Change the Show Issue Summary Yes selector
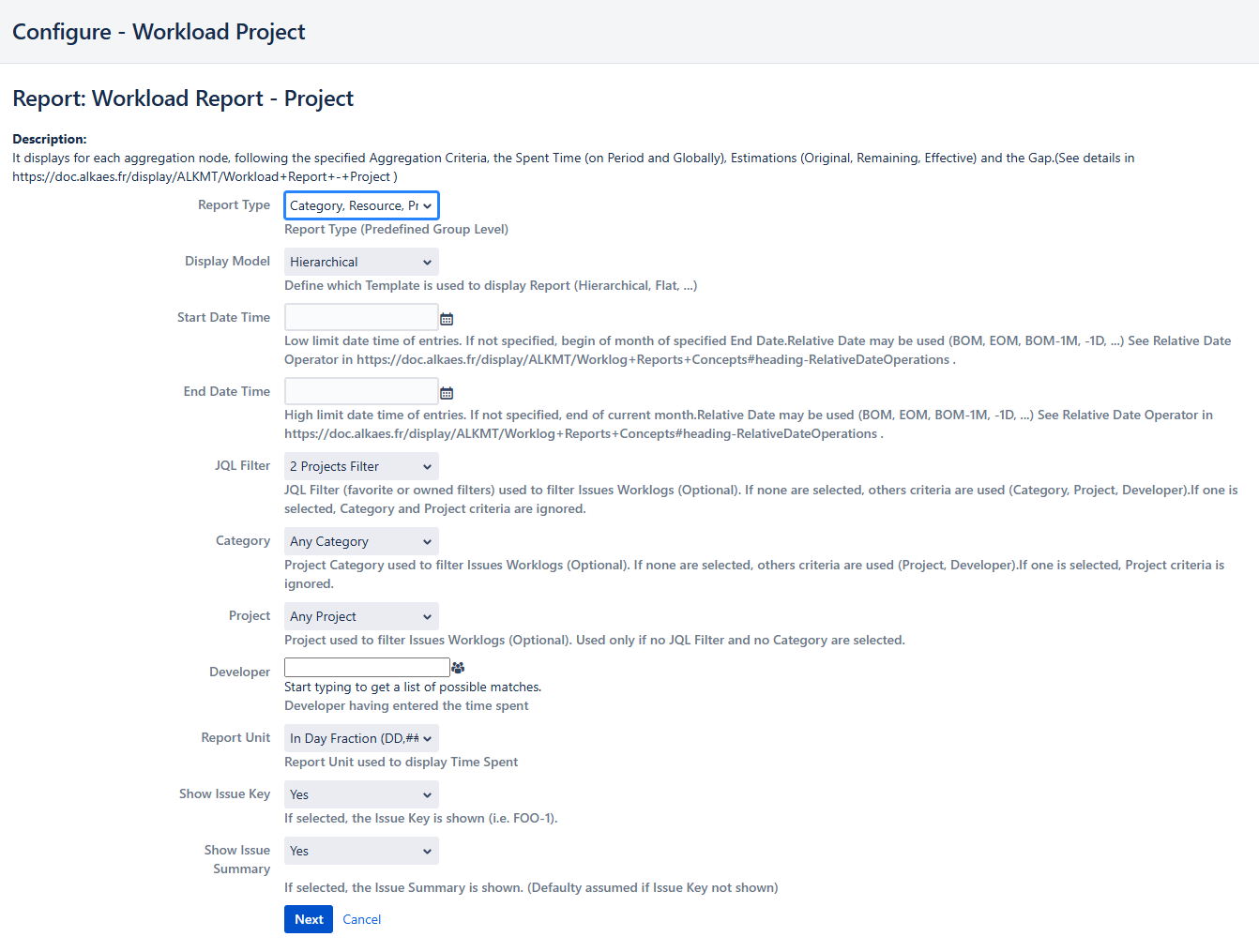Screen dimensions: 1259x952 click(361, 851)
